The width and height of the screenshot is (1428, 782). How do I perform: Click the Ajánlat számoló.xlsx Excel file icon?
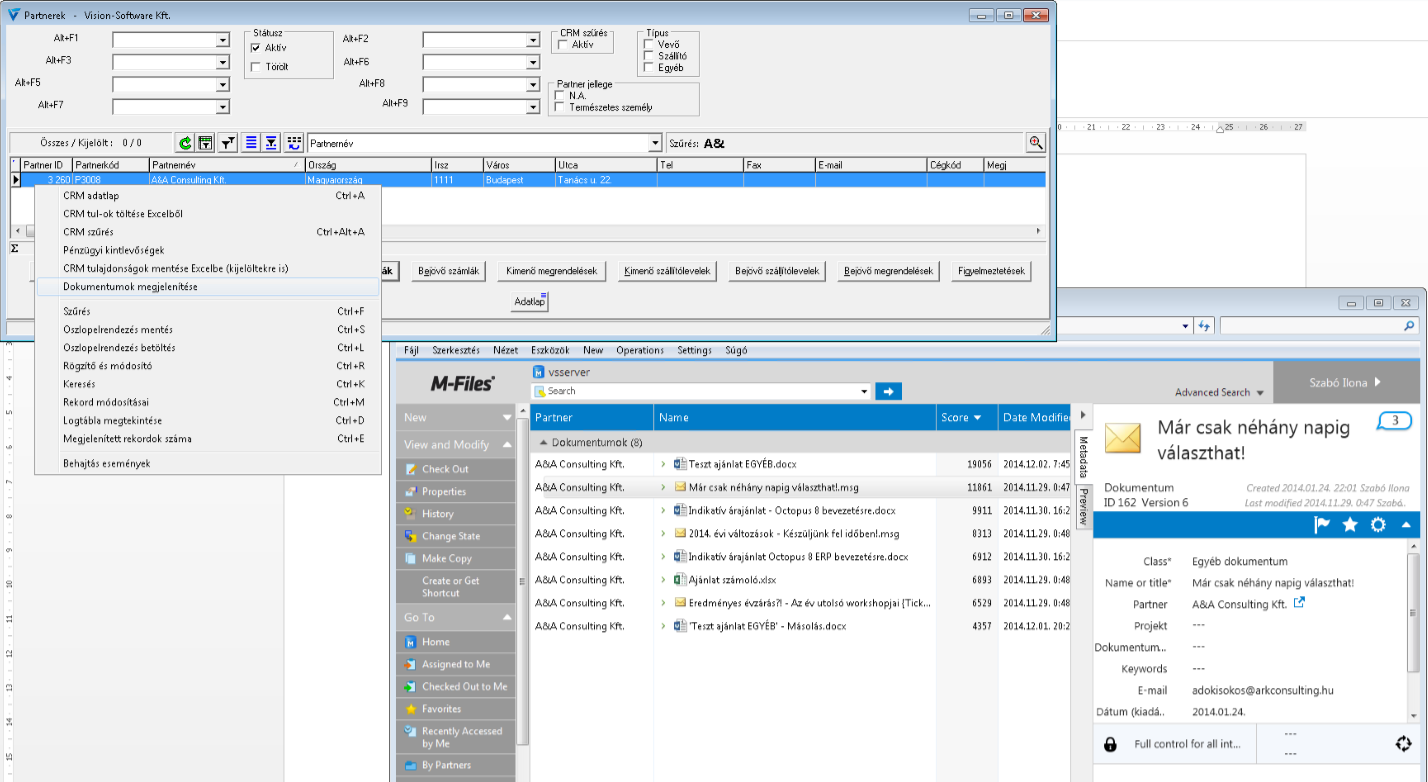tap(680, 579)
